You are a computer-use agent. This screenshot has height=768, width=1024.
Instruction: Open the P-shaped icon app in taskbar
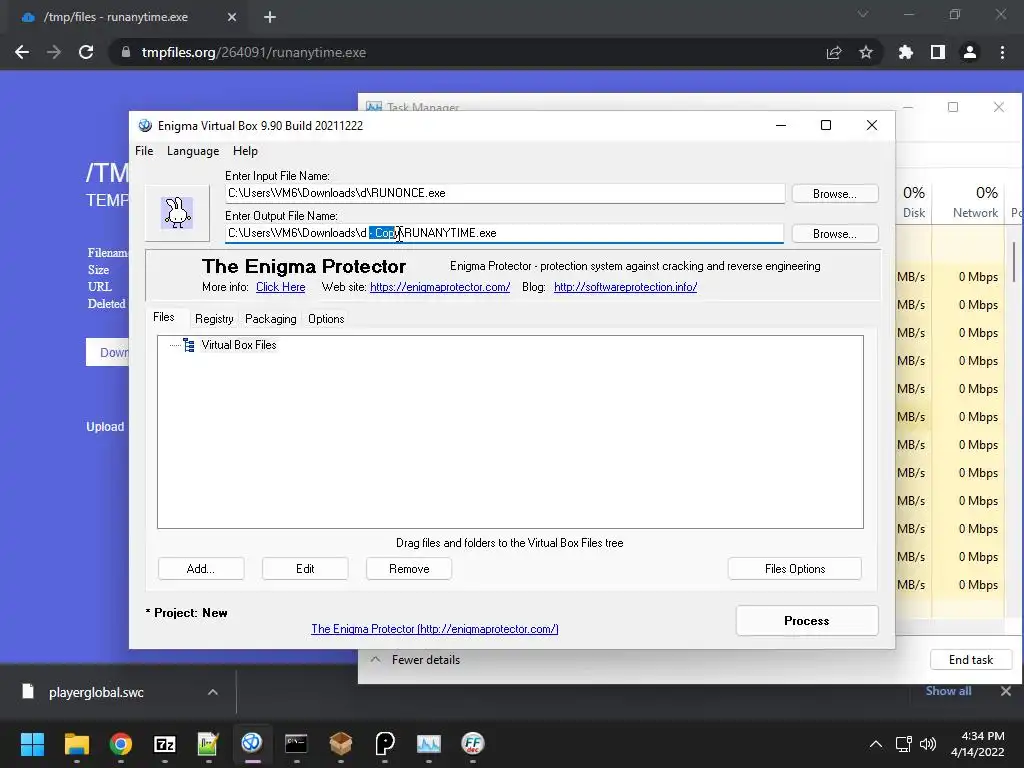(385, 743)
